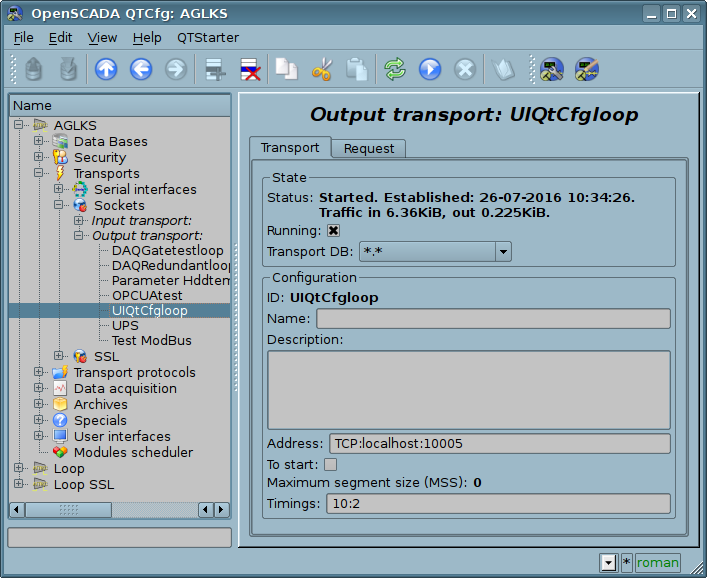Image resolution: width=707 pixels, height=578 pixels.
Task: Go up one level with the up-arrow icon
Action: click(x=106, y=69)
